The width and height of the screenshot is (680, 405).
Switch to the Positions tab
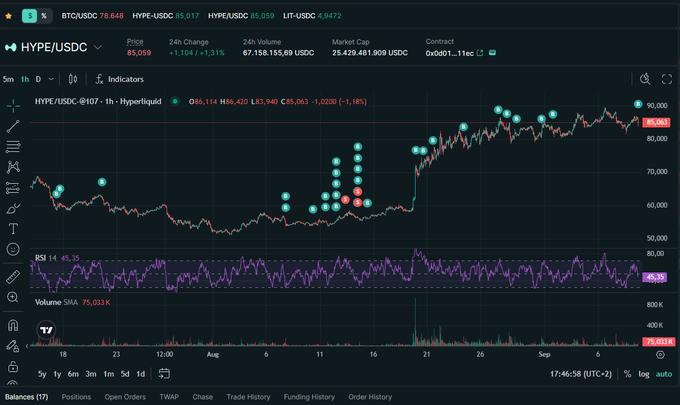pyautogui.click(x=76, y=397)
